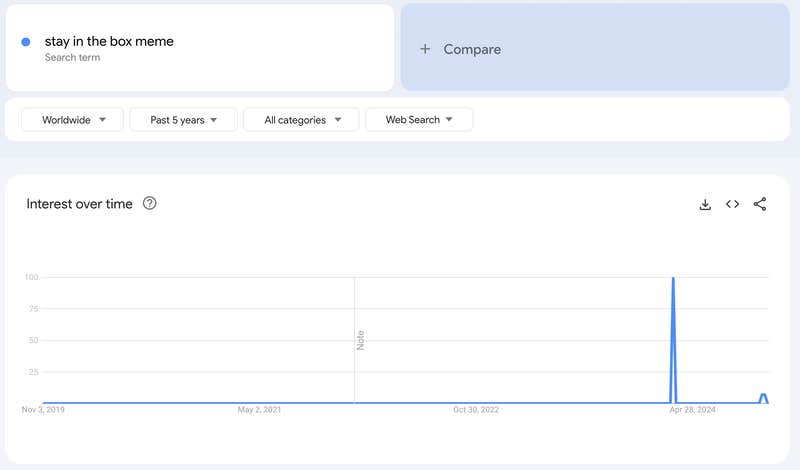Screen dimensions: 800x470
Task: Click the 50 value on the y-axis
Action: (x=32, y=340)
